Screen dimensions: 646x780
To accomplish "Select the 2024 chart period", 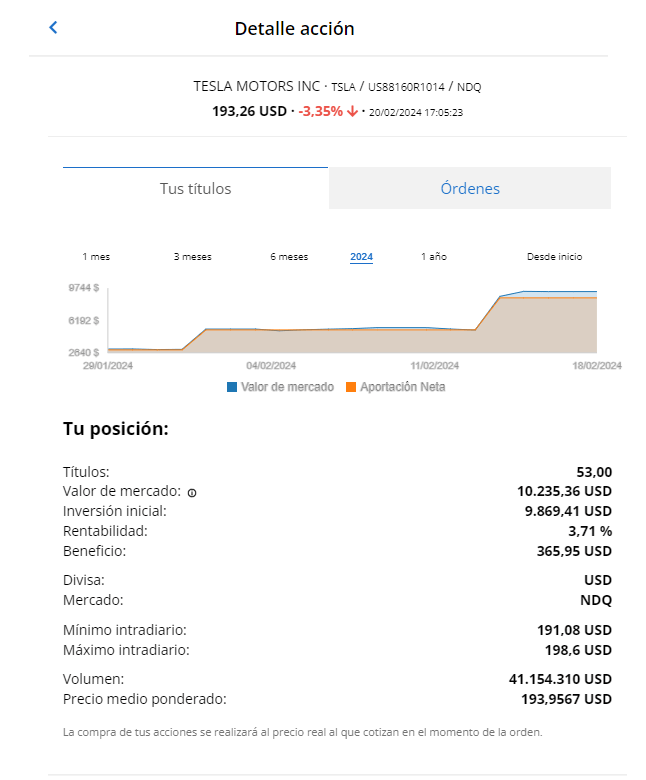I will [x=362, y=257].
